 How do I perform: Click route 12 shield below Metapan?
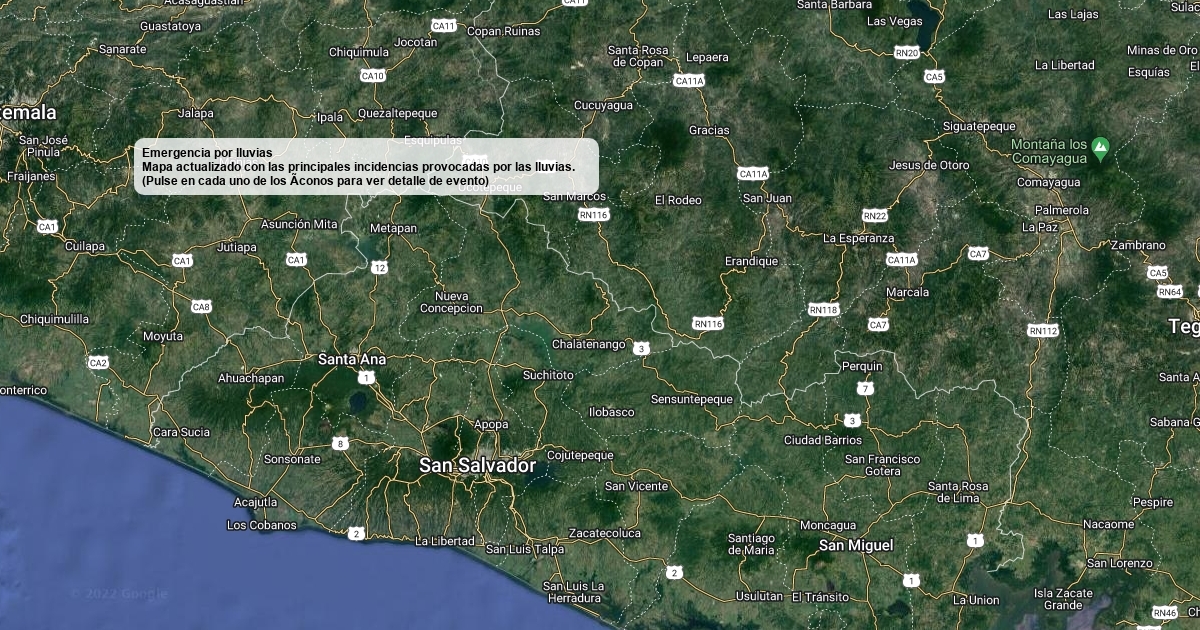coord(379,267)
